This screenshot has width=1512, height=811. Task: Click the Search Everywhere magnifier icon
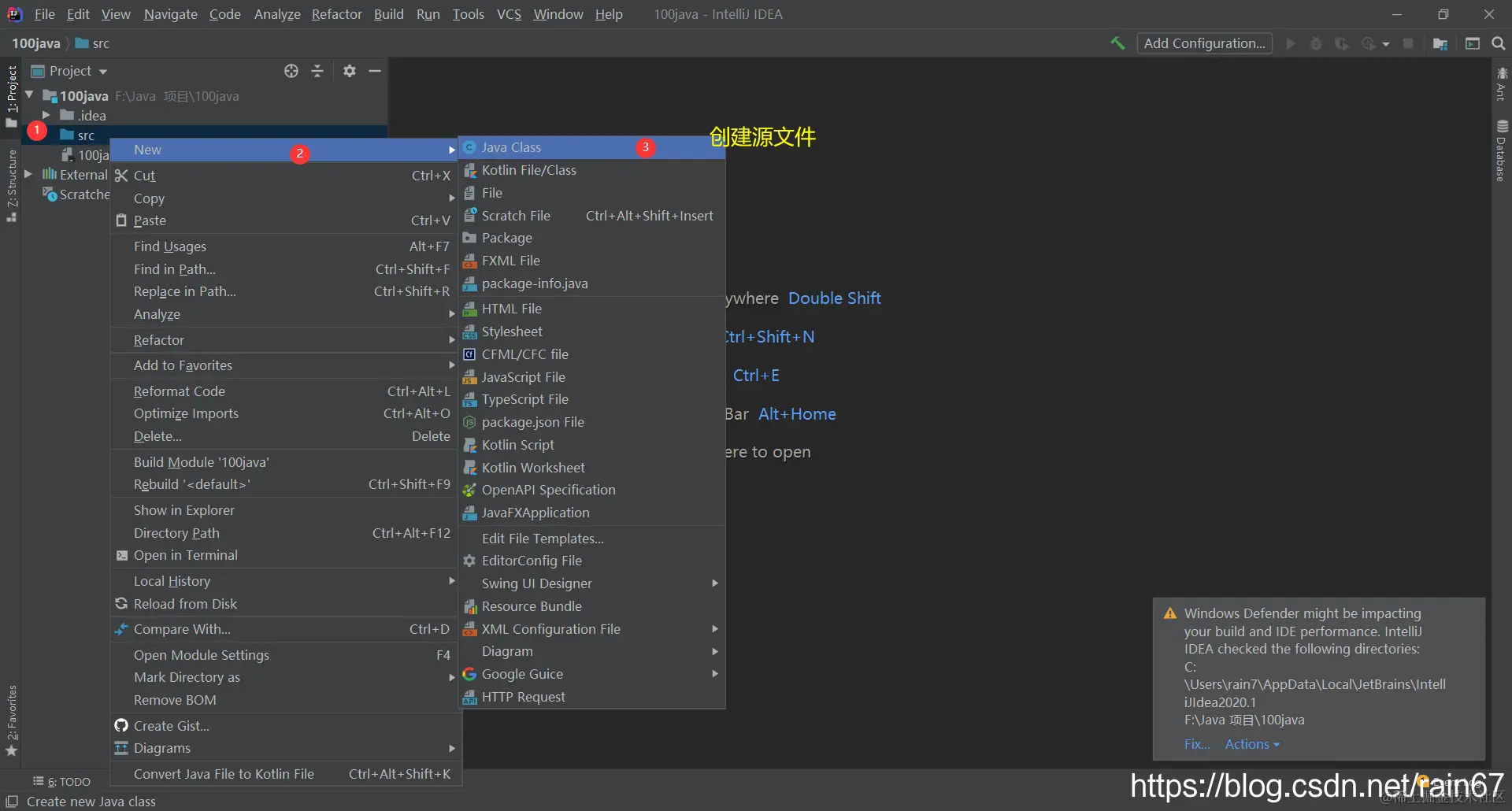[x=1498, y=43]
